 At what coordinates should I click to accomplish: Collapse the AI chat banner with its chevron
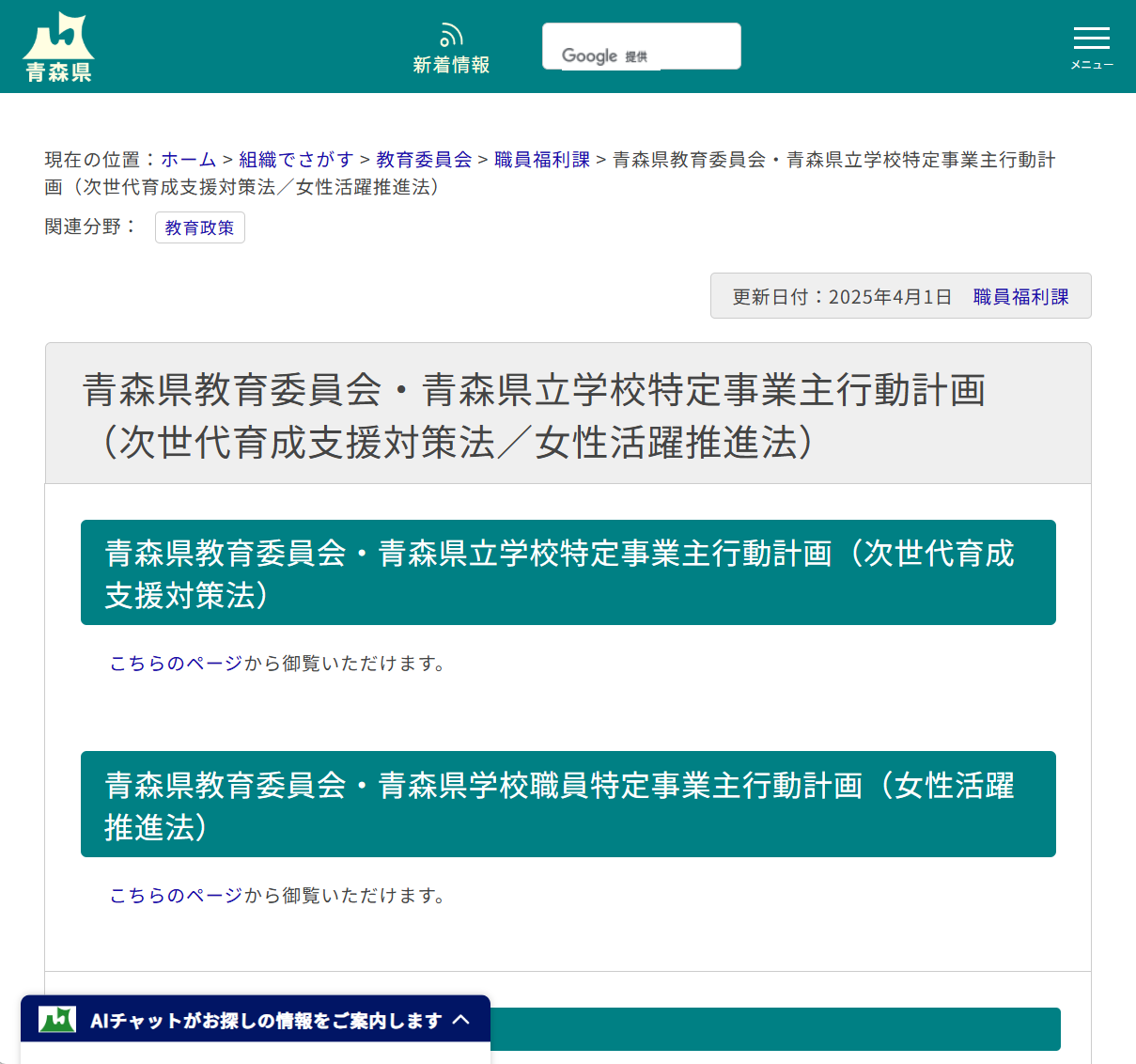pos(462,1019)
